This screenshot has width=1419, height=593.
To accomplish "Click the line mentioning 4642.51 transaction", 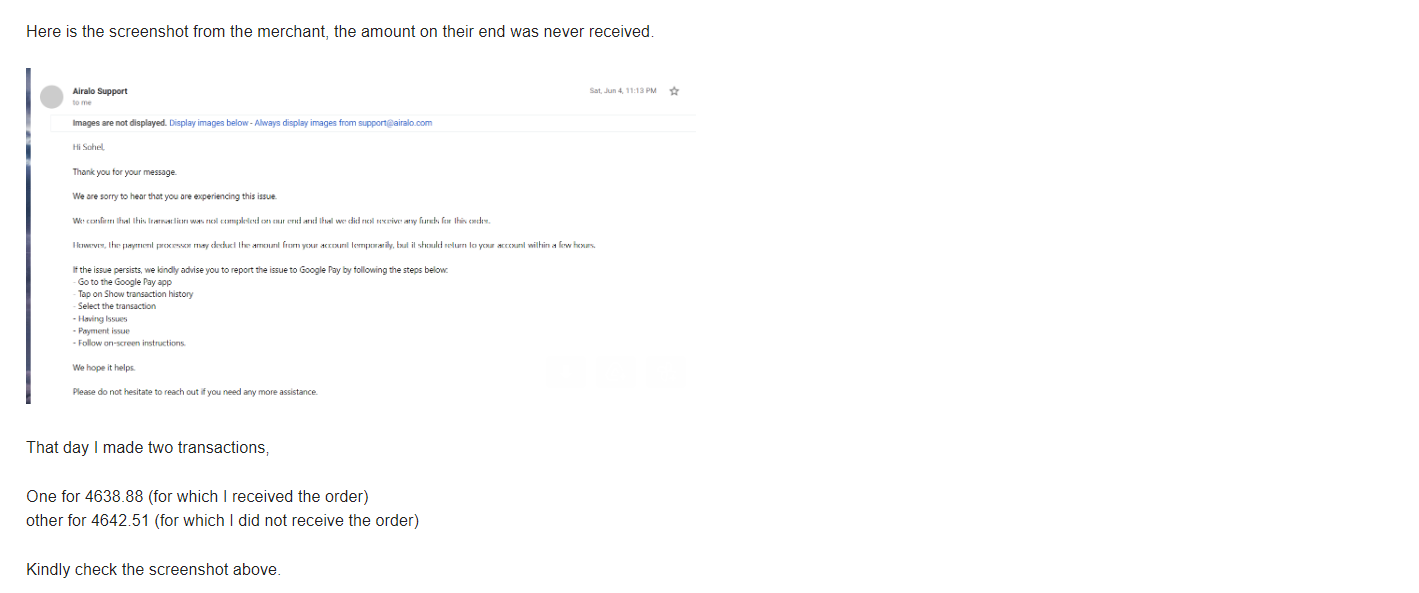I will (223, 520).
